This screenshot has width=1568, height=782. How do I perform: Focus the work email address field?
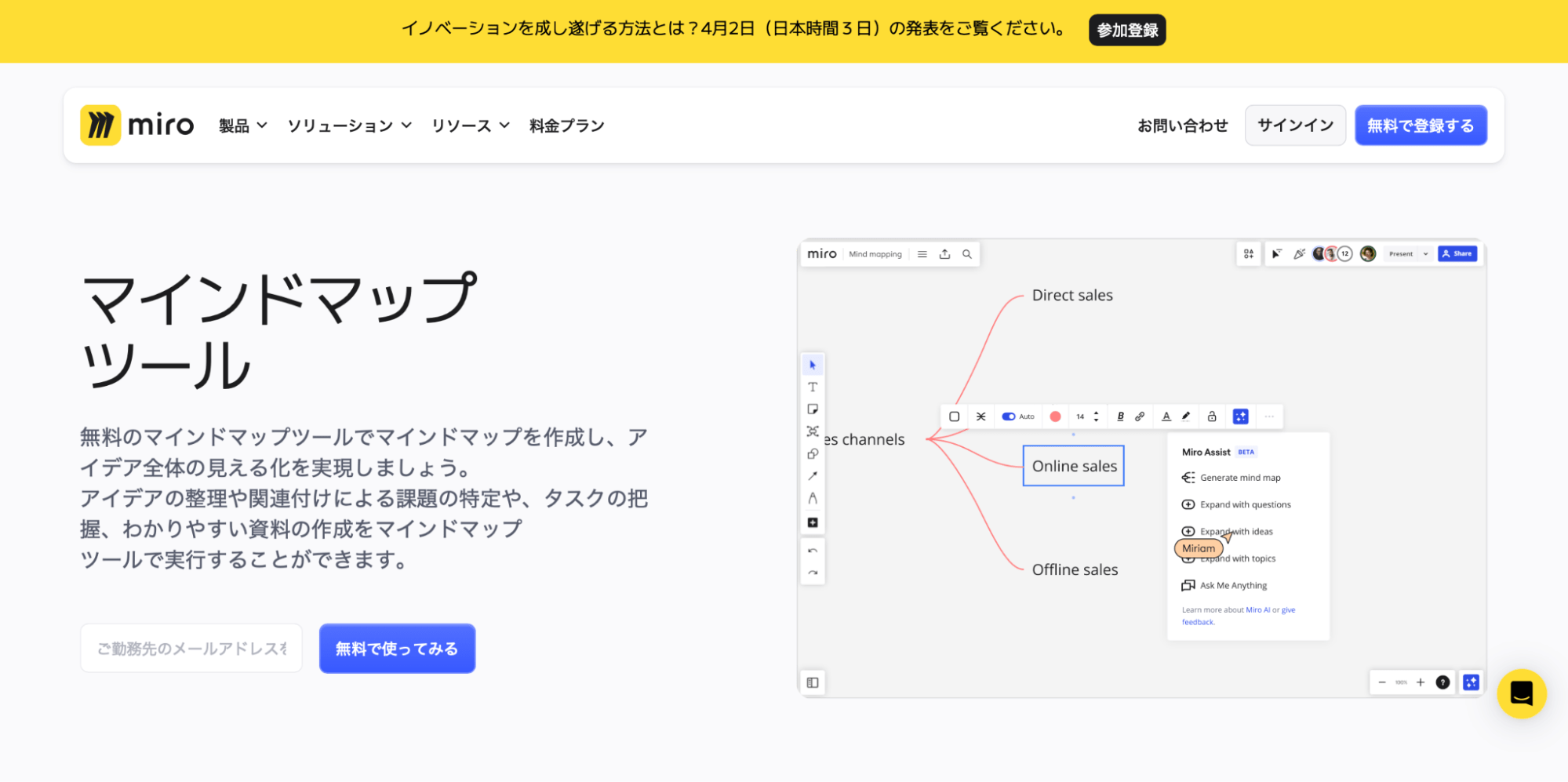point(191,649)
